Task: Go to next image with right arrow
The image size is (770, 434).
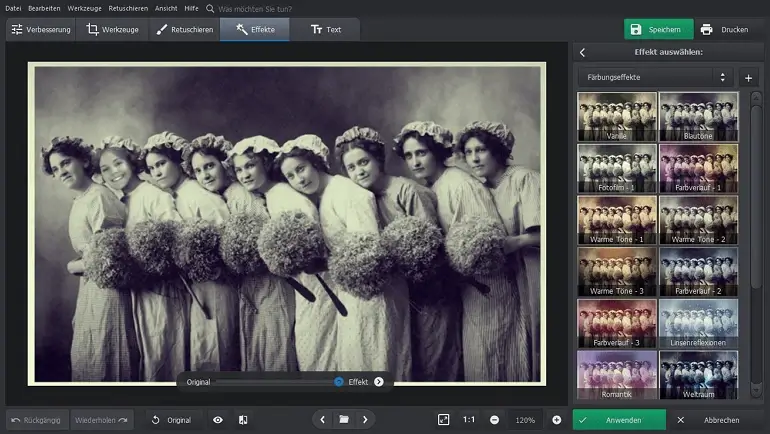Action: (x=365, y=420)
